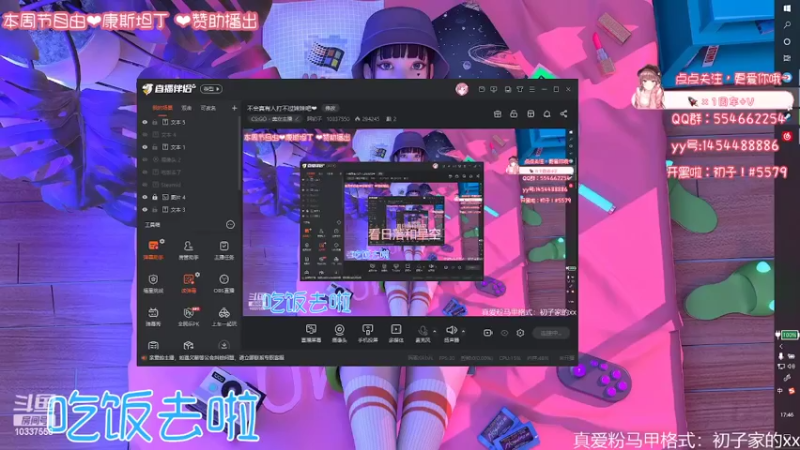Open the 主播任务 tool
800x450 pixels.
tap(223, 250)
